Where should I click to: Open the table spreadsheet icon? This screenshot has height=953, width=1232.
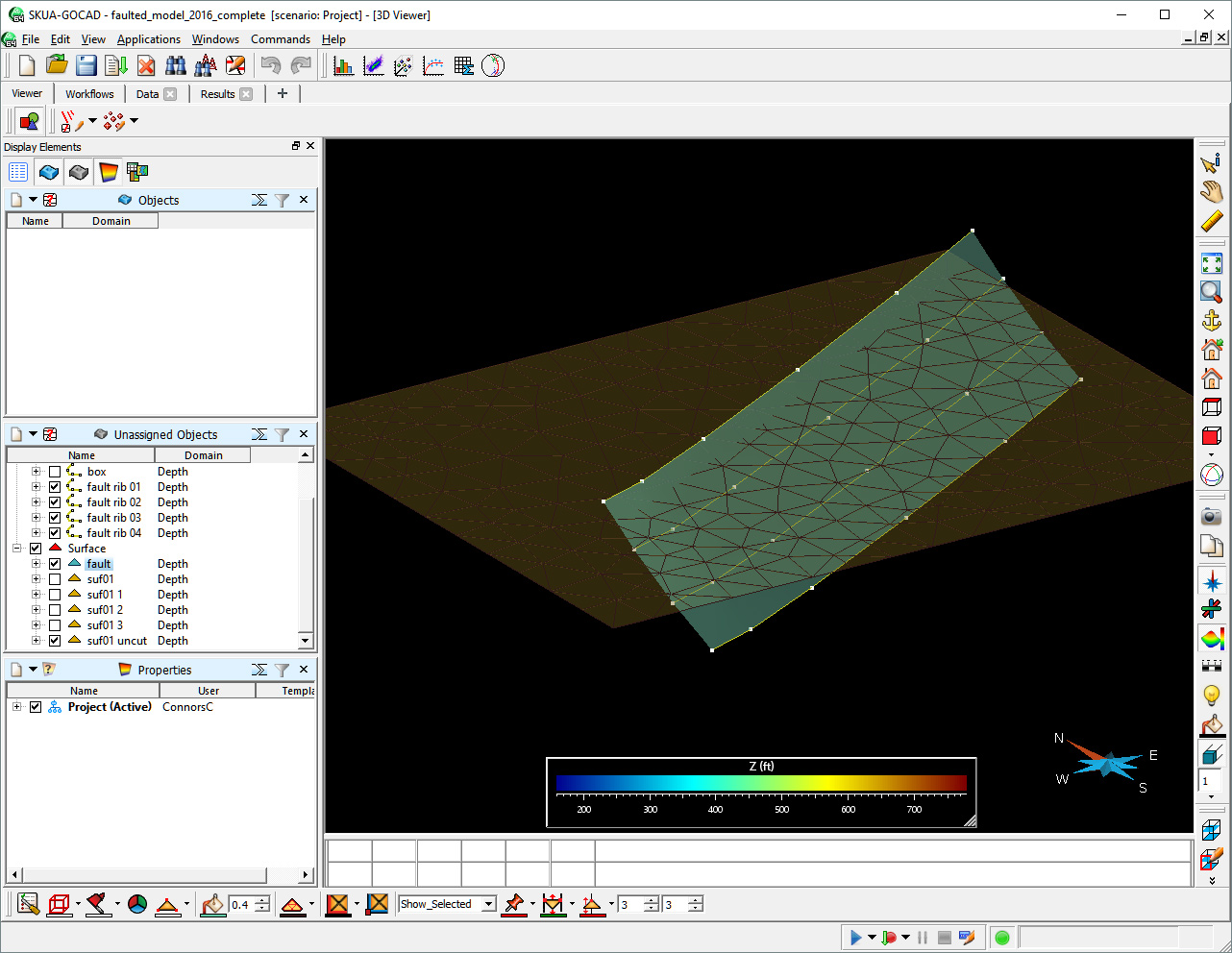point(463,65)
